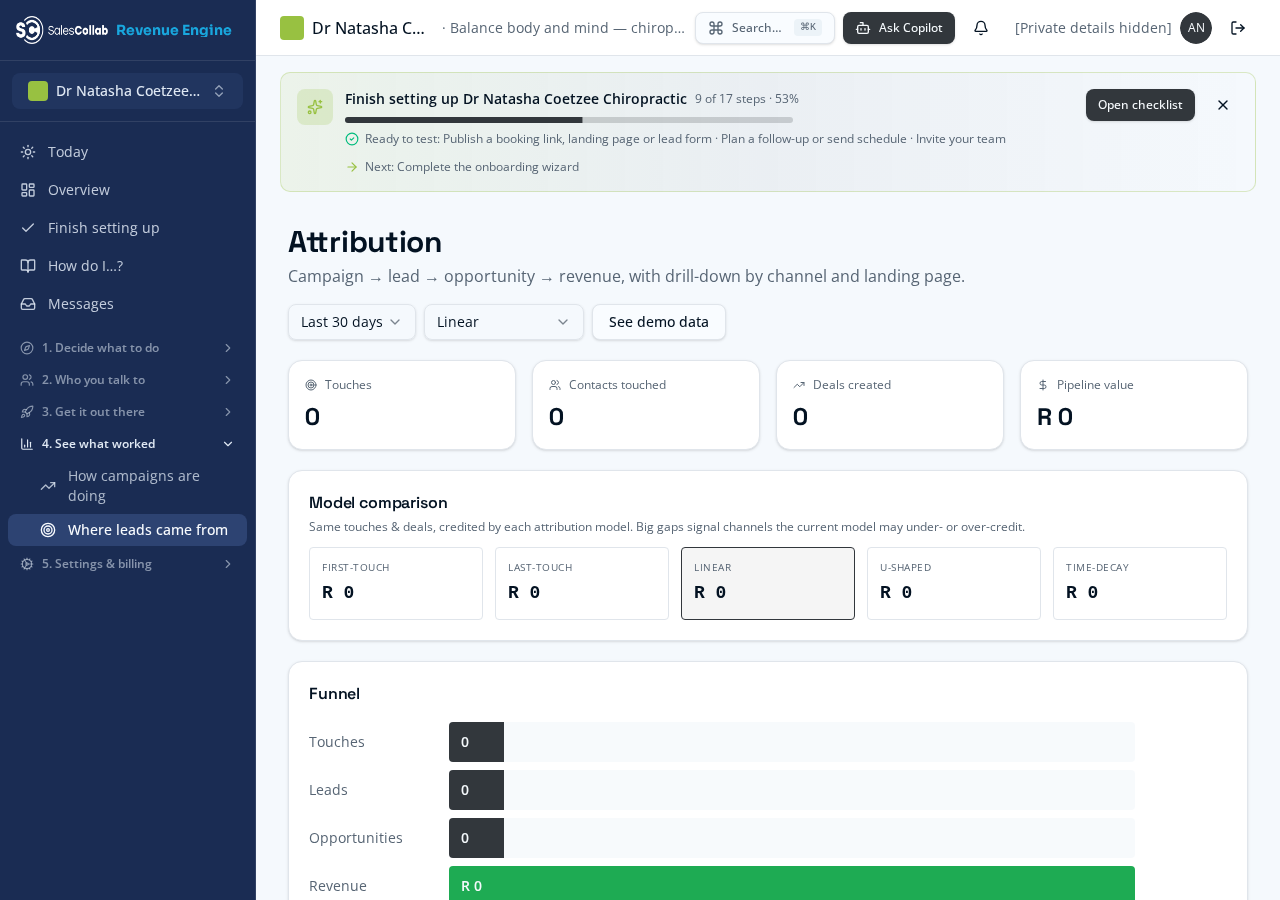Select the U-Shaped model card
The image size is (1280, 900).
[x=954, y=583]
